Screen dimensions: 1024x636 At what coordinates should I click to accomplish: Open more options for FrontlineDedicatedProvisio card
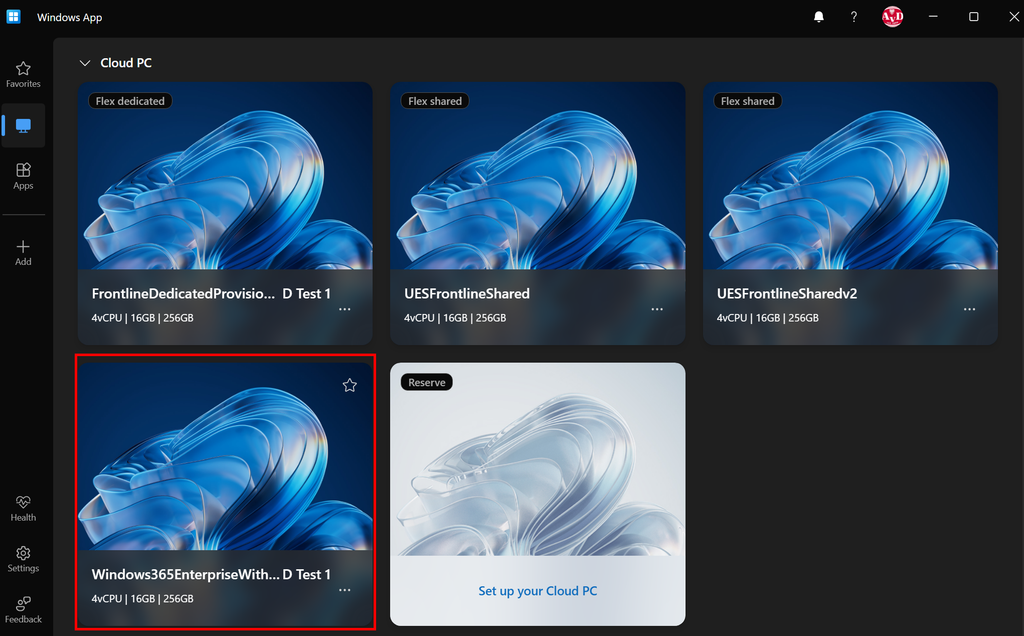[x=344, y=309]
